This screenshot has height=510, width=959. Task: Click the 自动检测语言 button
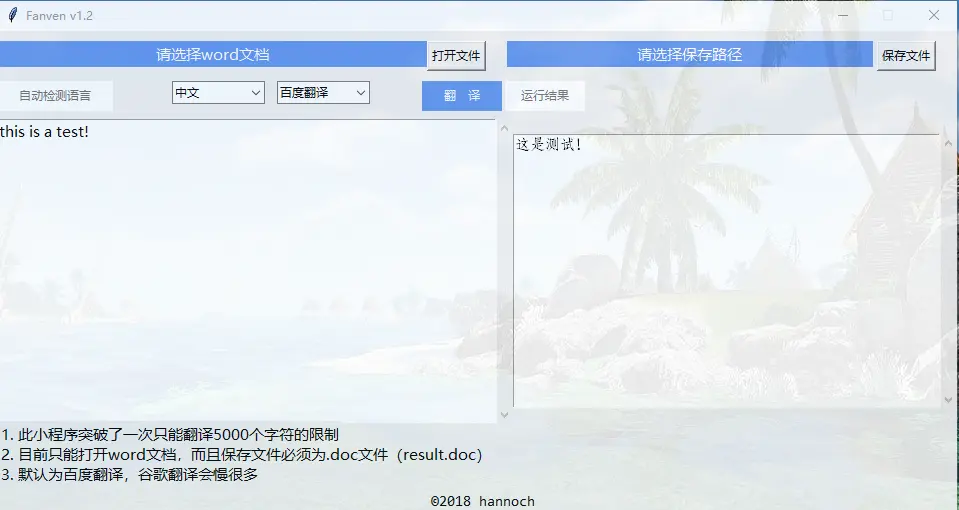click(x=55, y=95)
